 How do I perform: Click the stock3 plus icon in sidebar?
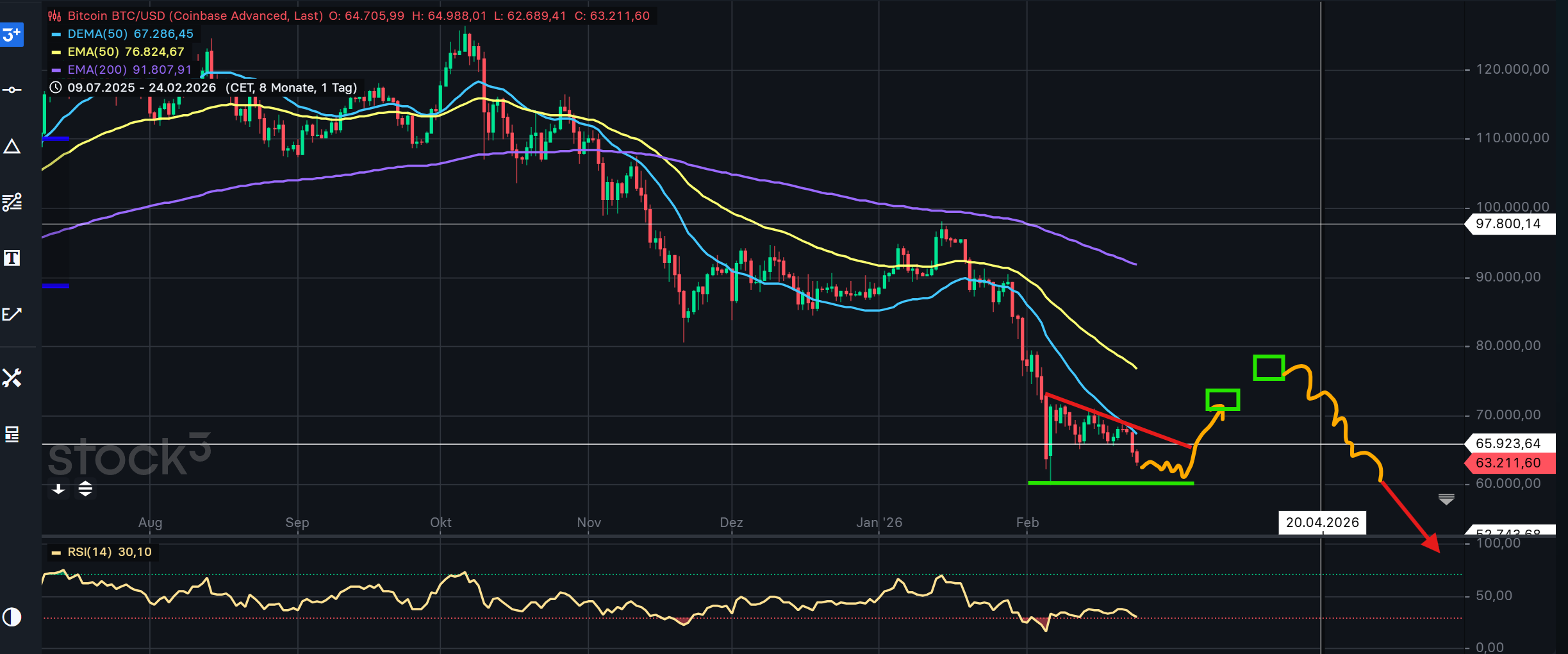point(12,35)
